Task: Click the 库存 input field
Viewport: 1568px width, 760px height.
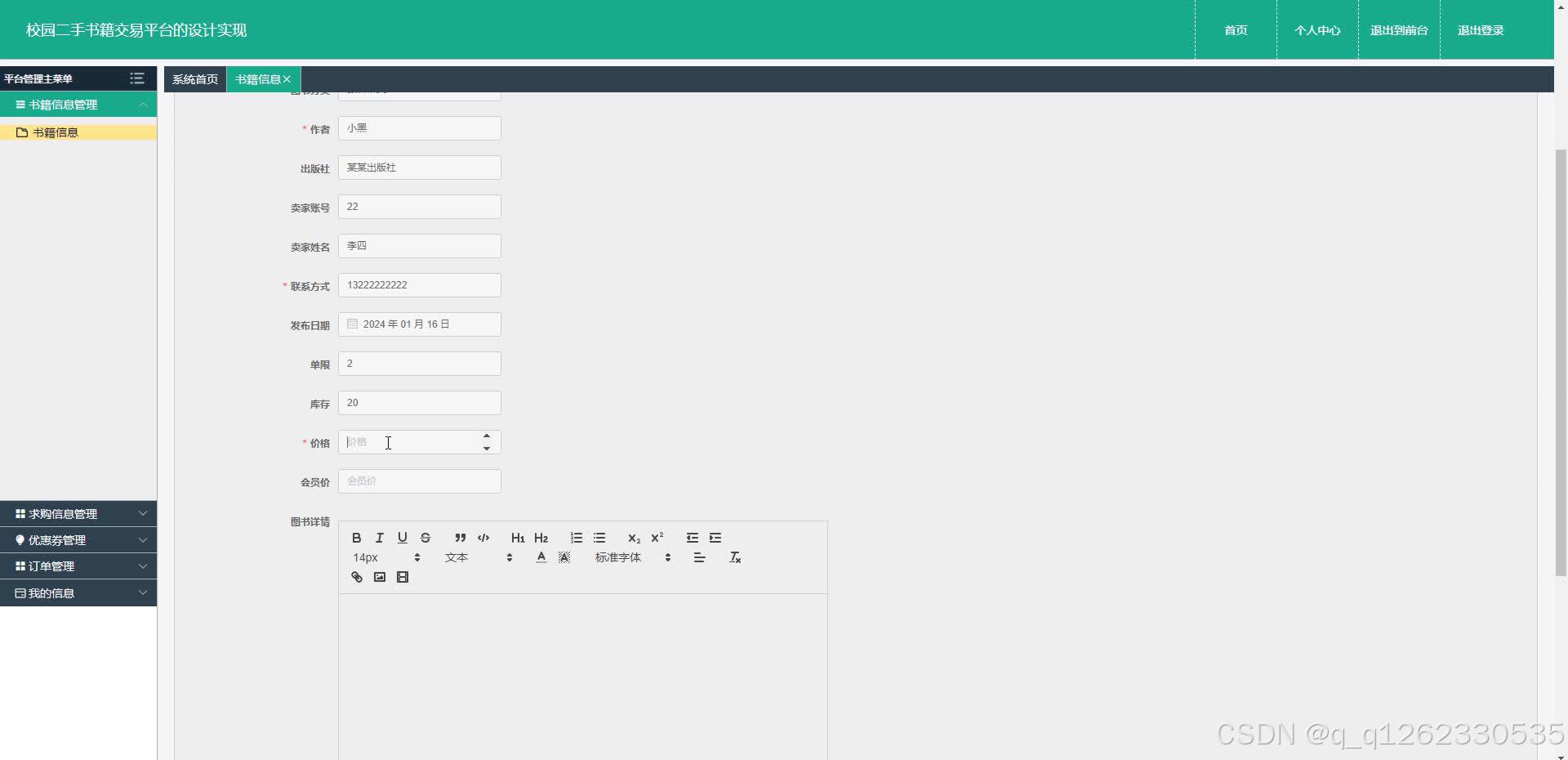Action: (x=420, y=403)
